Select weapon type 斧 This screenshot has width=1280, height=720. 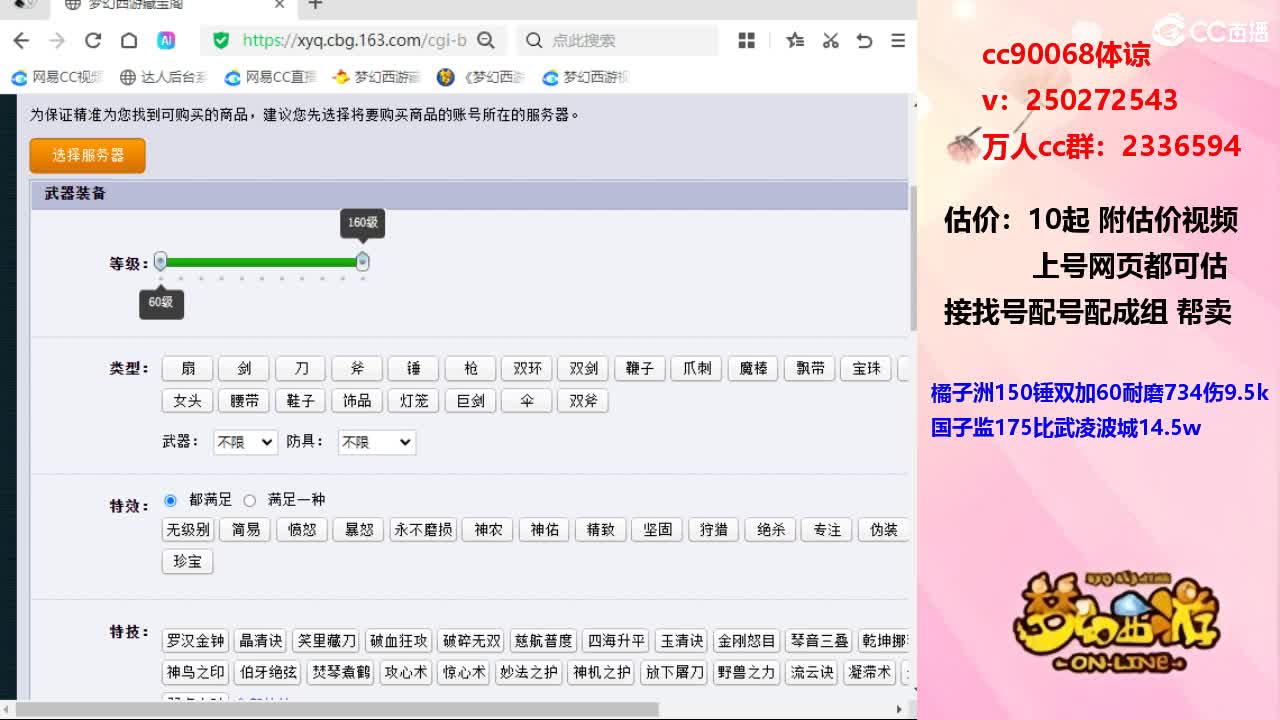pos(357,369)
